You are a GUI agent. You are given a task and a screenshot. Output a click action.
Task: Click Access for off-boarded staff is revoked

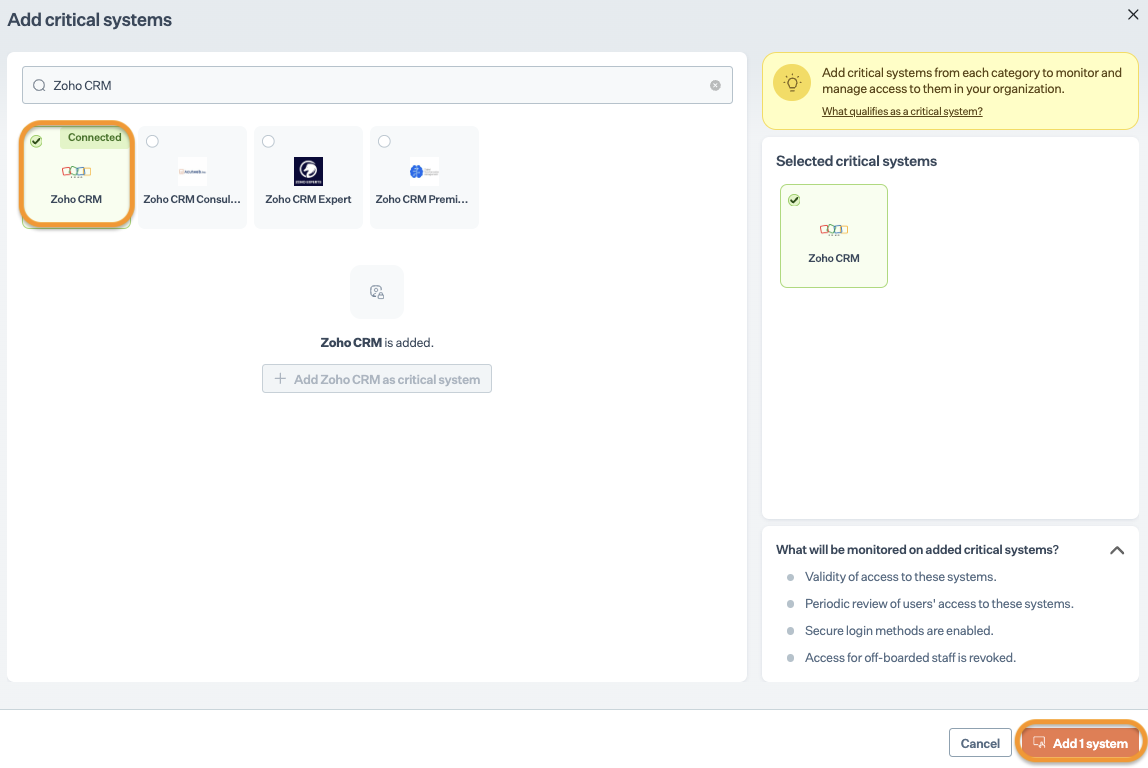point(910,658)
